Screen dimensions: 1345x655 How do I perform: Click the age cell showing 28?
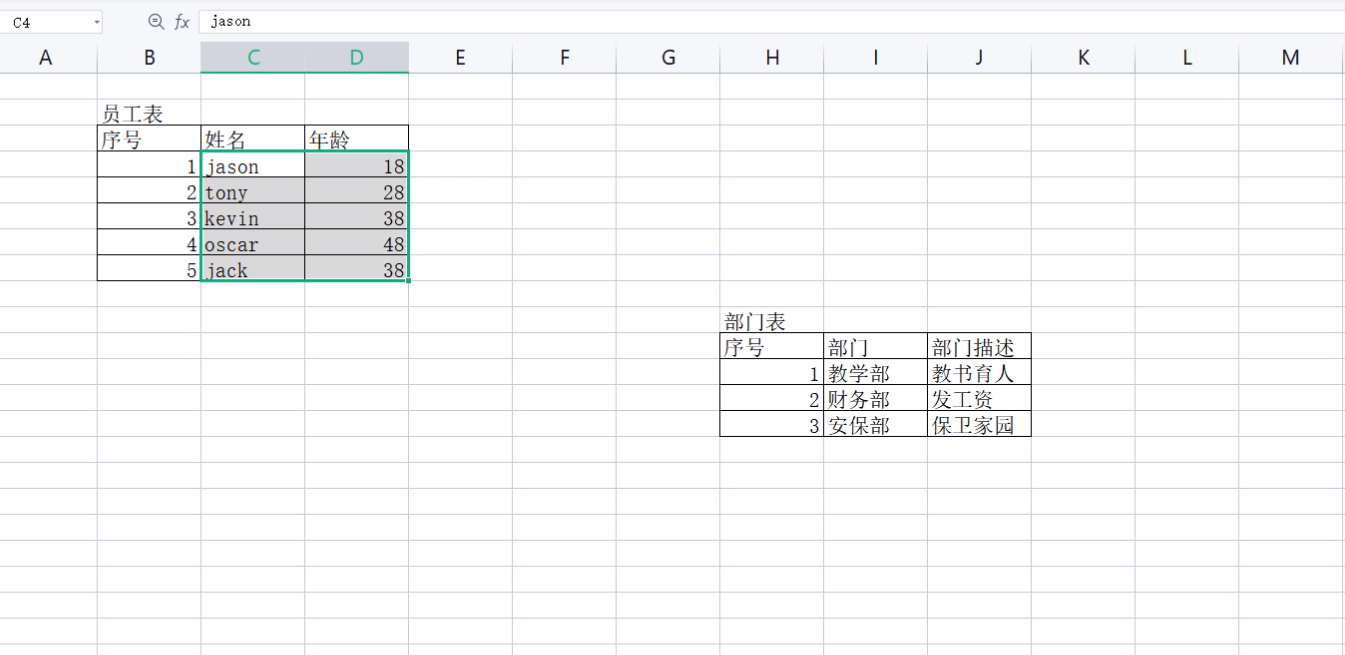click(357, 191)
